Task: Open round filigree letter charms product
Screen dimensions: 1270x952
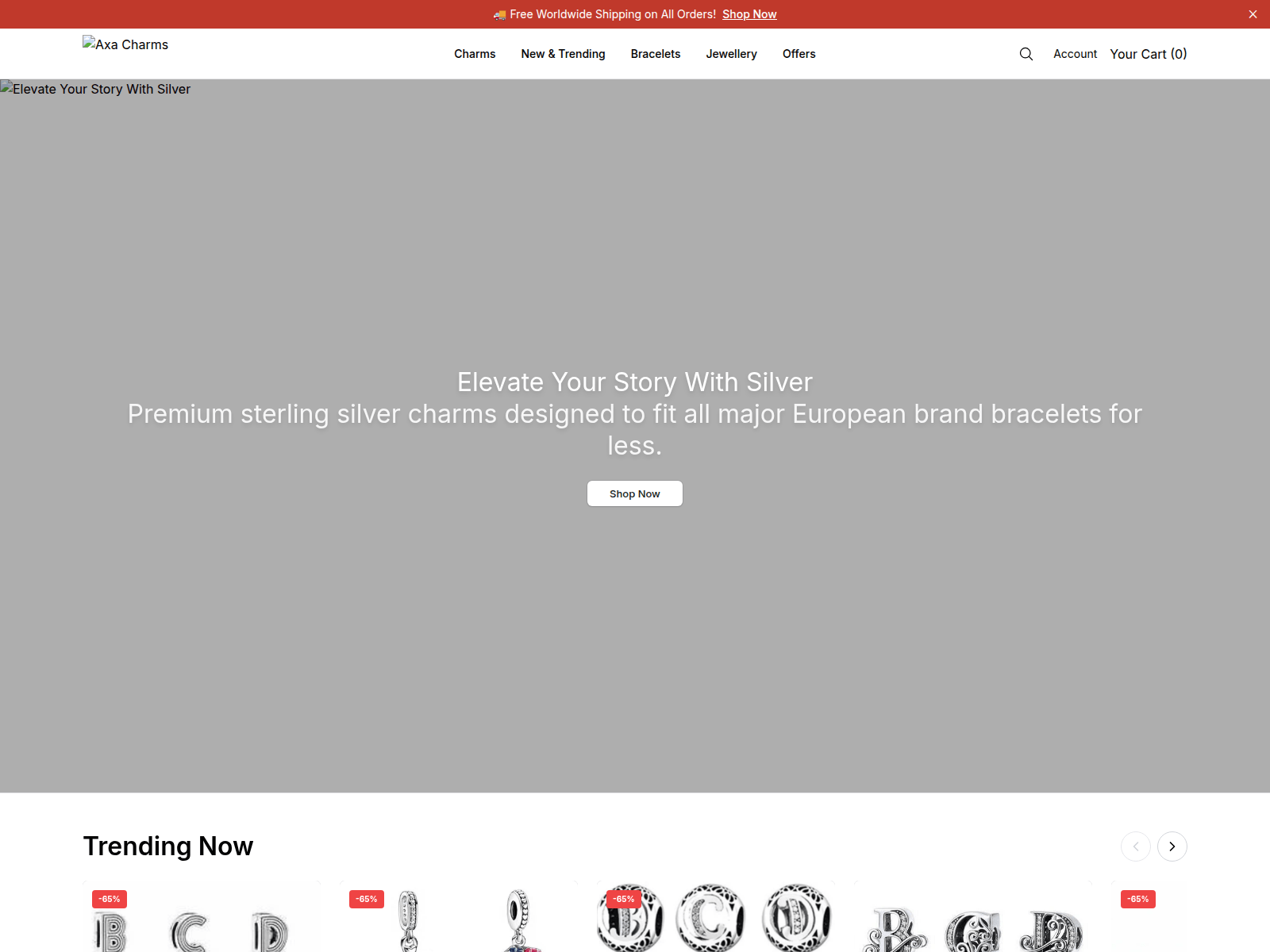Action: [716, 916]
